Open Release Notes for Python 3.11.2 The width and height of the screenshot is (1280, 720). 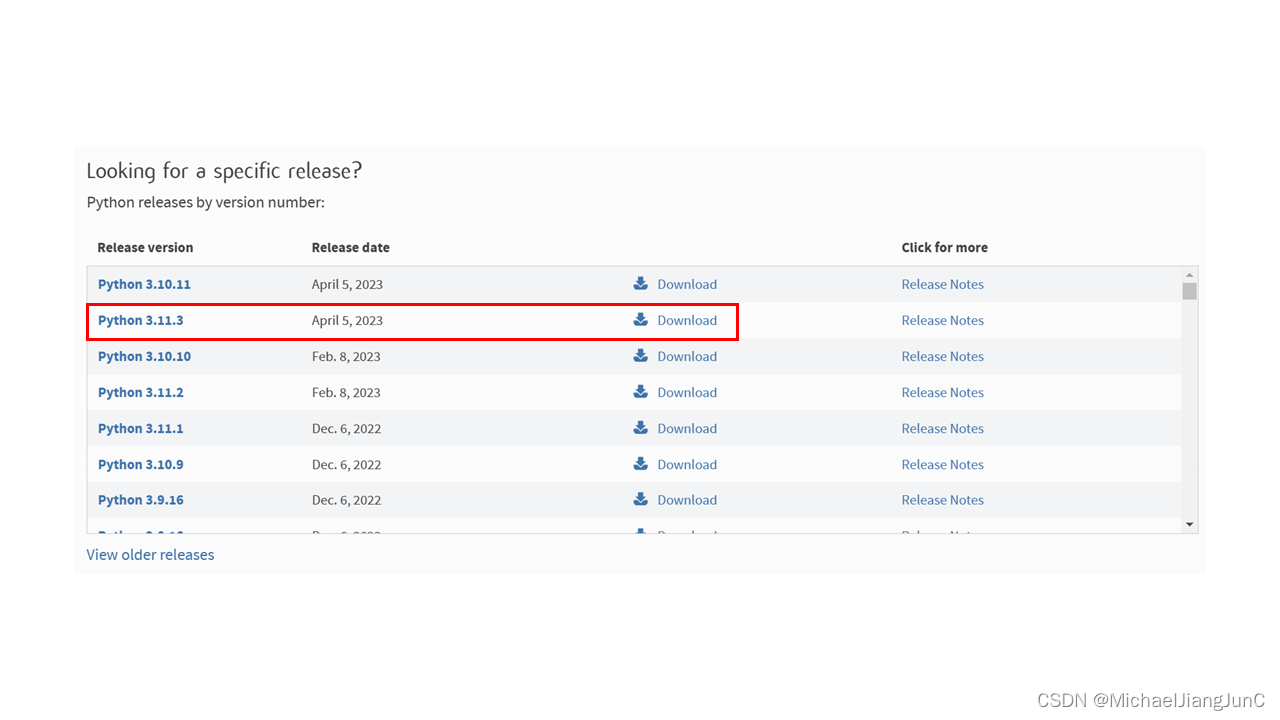(942, 392)
